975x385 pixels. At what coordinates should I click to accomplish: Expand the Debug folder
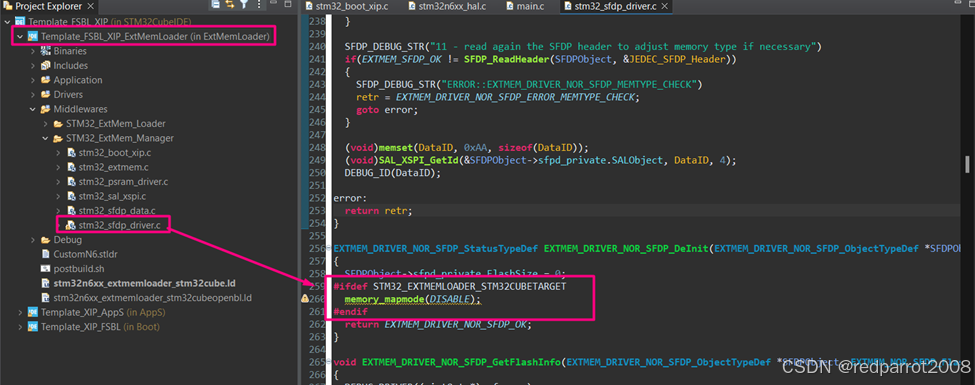tap(32, 239)
